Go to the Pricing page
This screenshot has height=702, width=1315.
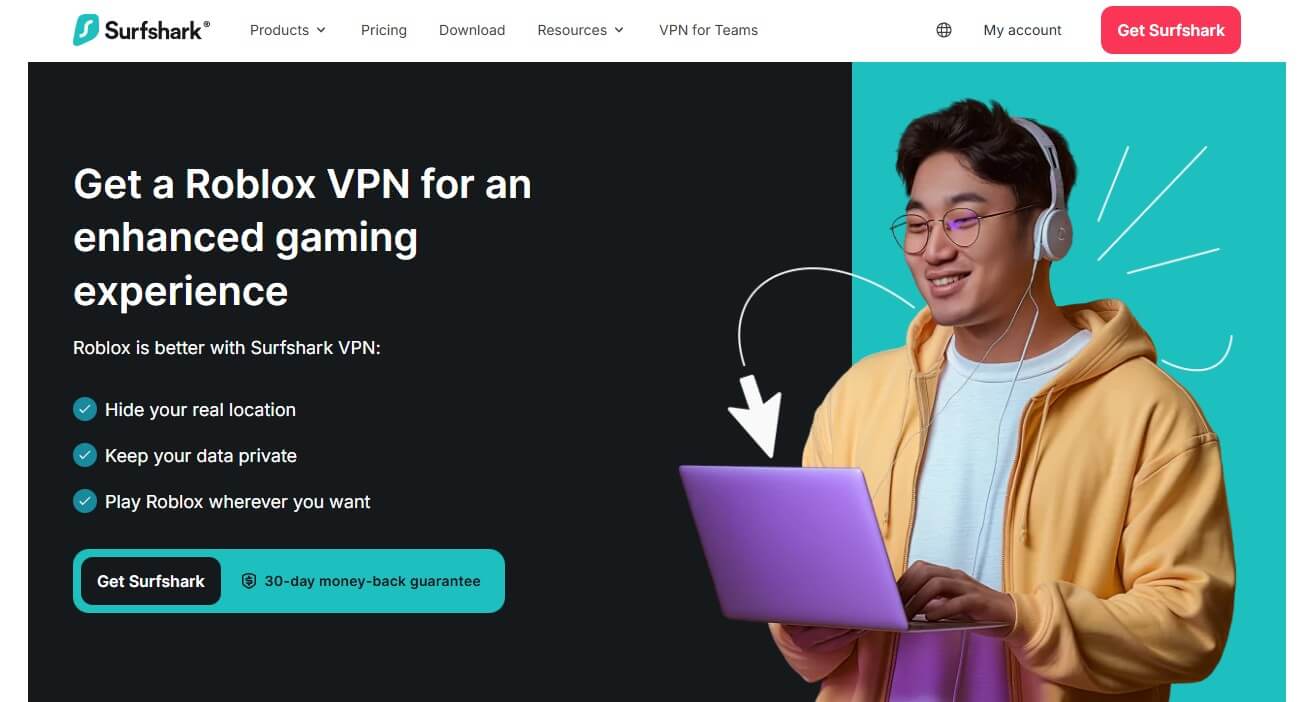384,30
